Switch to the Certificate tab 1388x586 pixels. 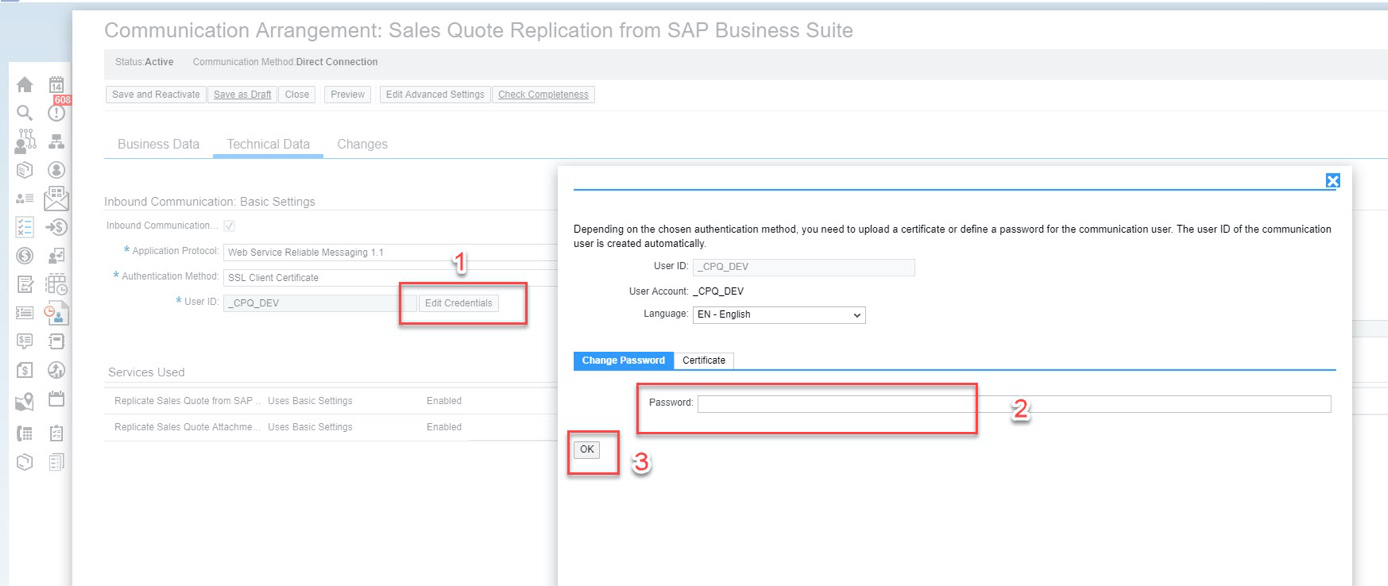click(x=703, y=360)
